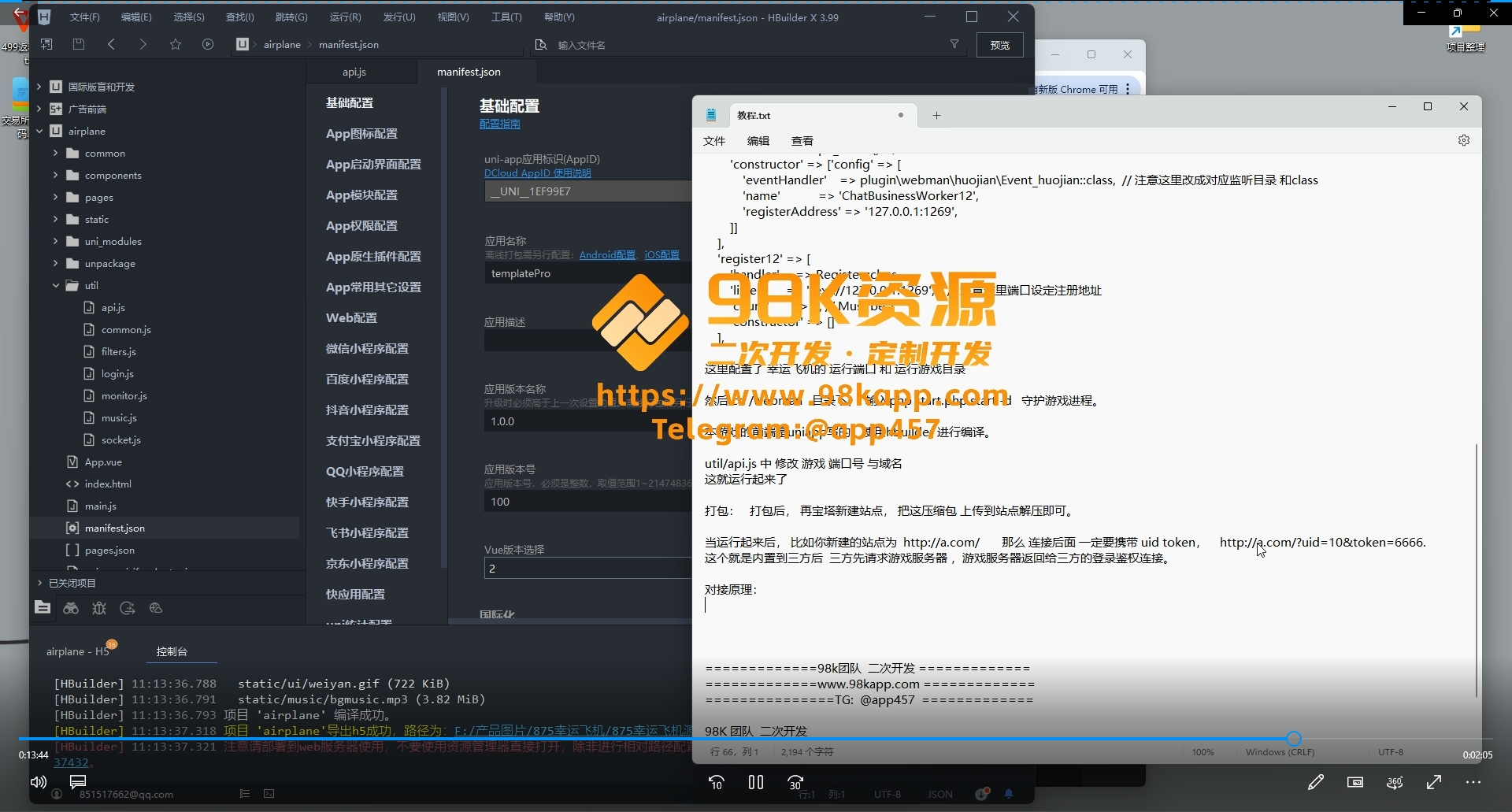
Task: Click the 应用名称 field containing templatePro
Action: click(587, 273)
